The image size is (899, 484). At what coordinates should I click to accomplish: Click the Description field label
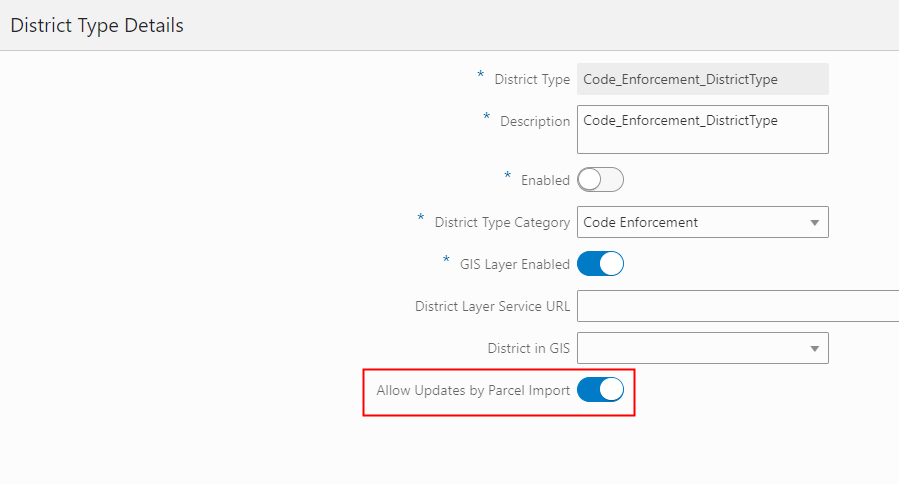coord(535,122)
